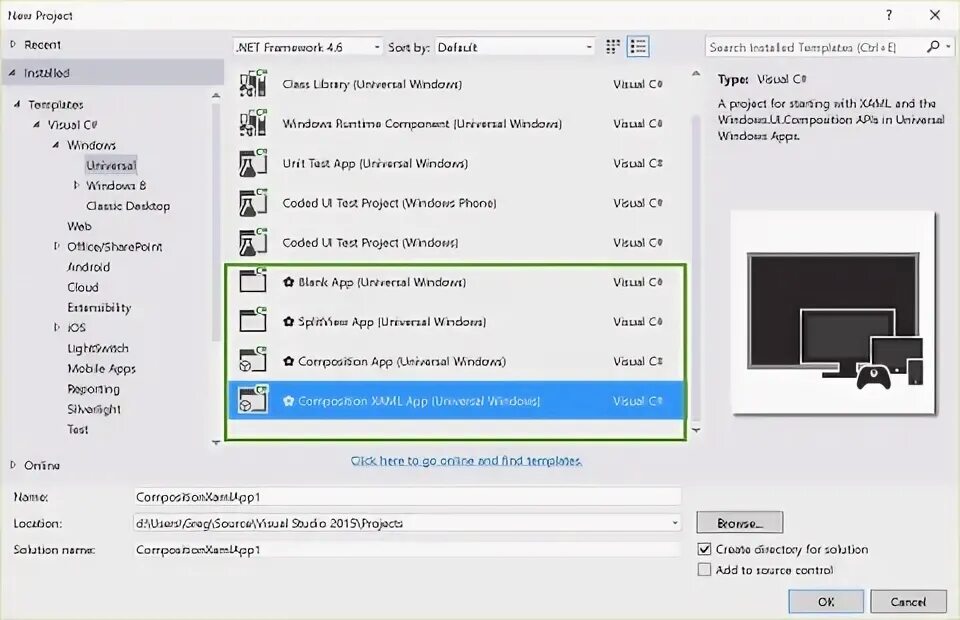Click the go online and find templates link
Screen dimensions: 960x620
[x=468, y=461]
